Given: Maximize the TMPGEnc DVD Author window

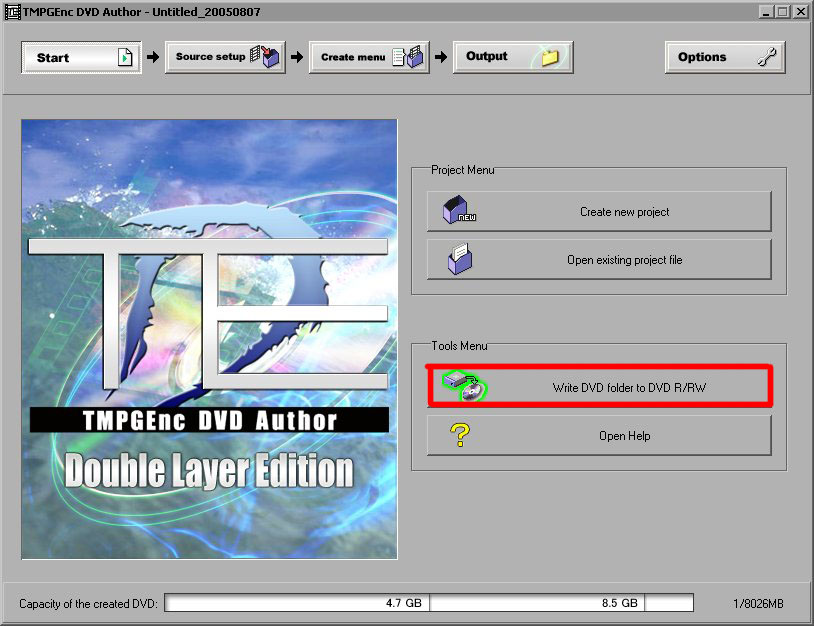Looking at the screenshot, I should [x=782, y=11].
